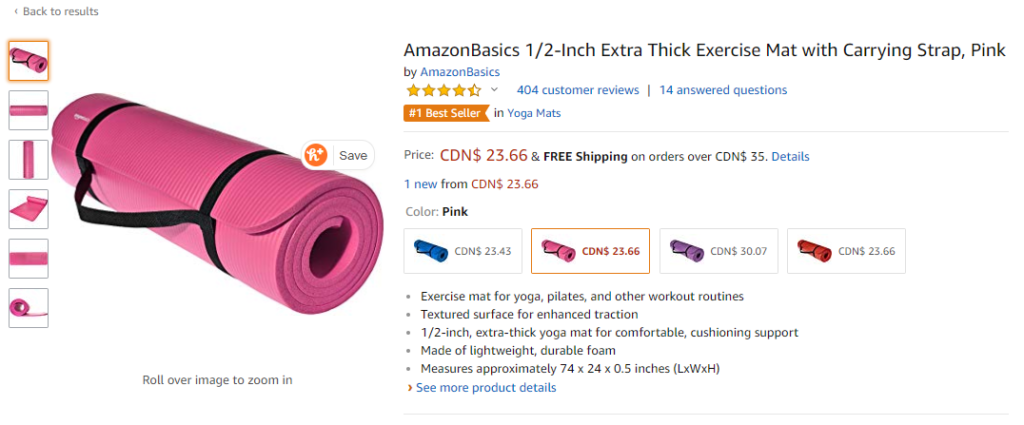Select the rolled mat first thumbnail

coord(28,61)
